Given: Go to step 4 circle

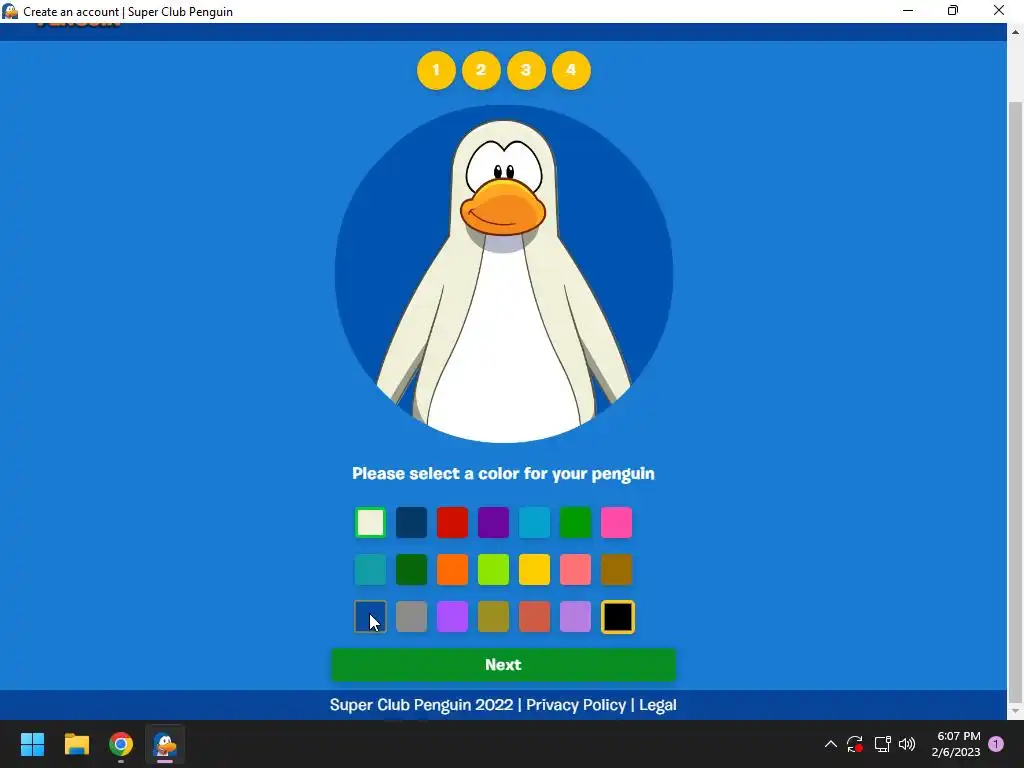Looking at the screenshot, I should tap(571, 70).
